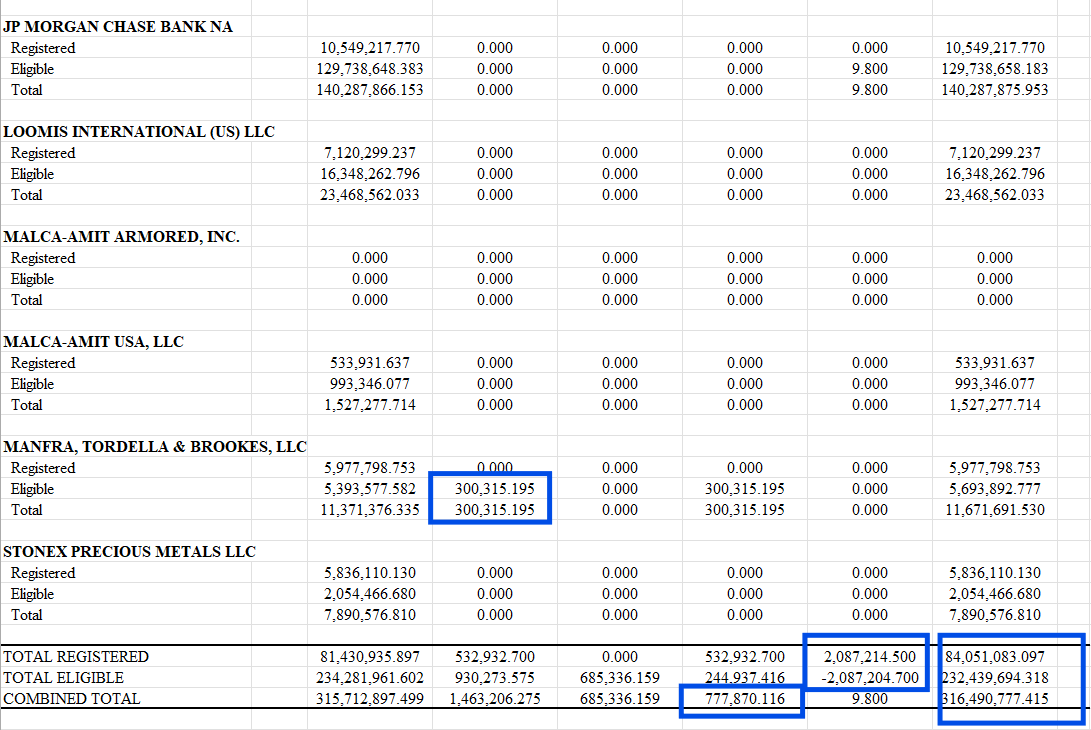Select 9.800 in COMBINED TOTAL row

pyautogui.click(x=870, y=699)
